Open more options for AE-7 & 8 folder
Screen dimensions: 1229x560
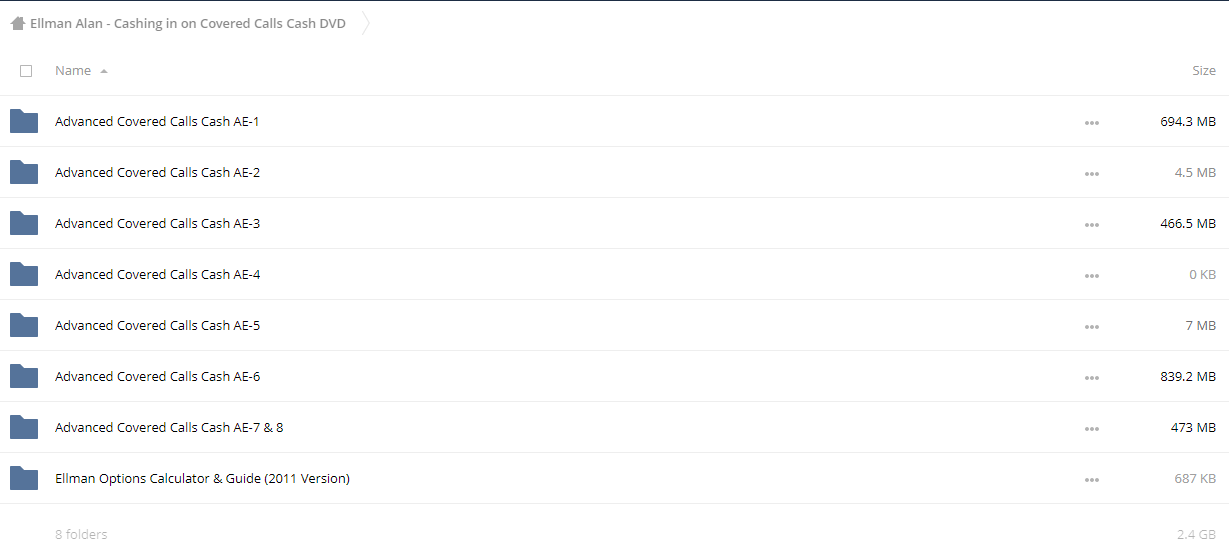click(x=1091, y=428)
